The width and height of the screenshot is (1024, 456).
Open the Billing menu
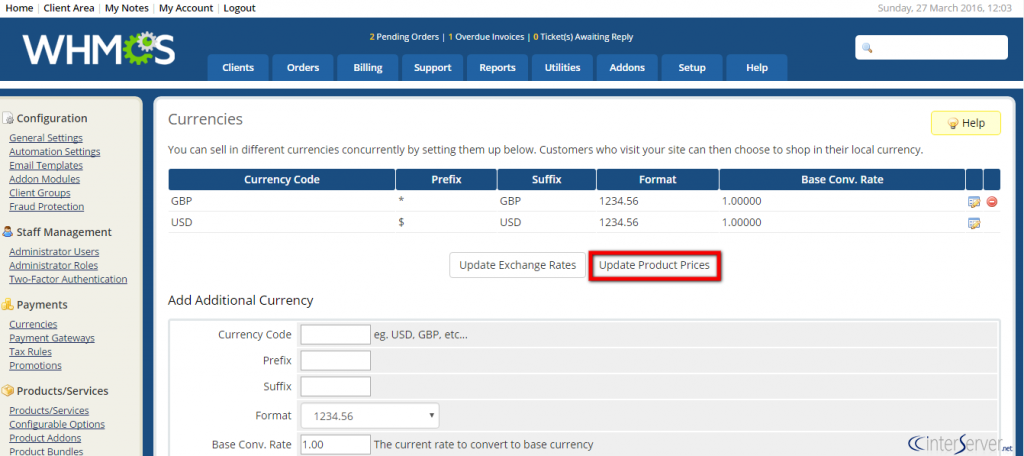(368, 68)
